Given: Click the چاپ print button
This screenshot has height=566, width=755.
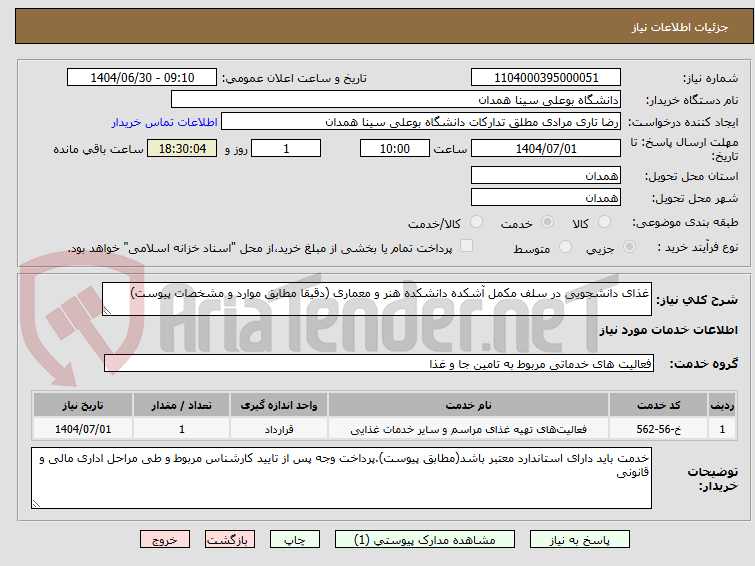Looking at the screenshot, I should tap(295, 540).
